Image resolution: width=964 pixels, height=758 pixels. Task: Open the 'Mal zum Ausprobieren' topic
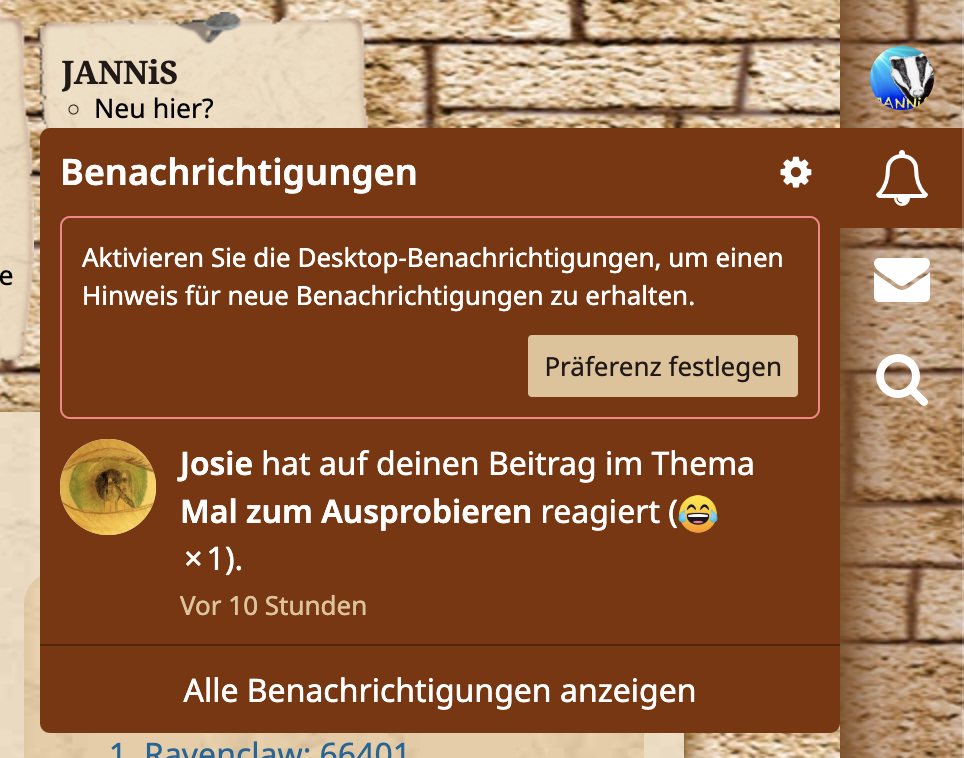[x=356, y=511]
